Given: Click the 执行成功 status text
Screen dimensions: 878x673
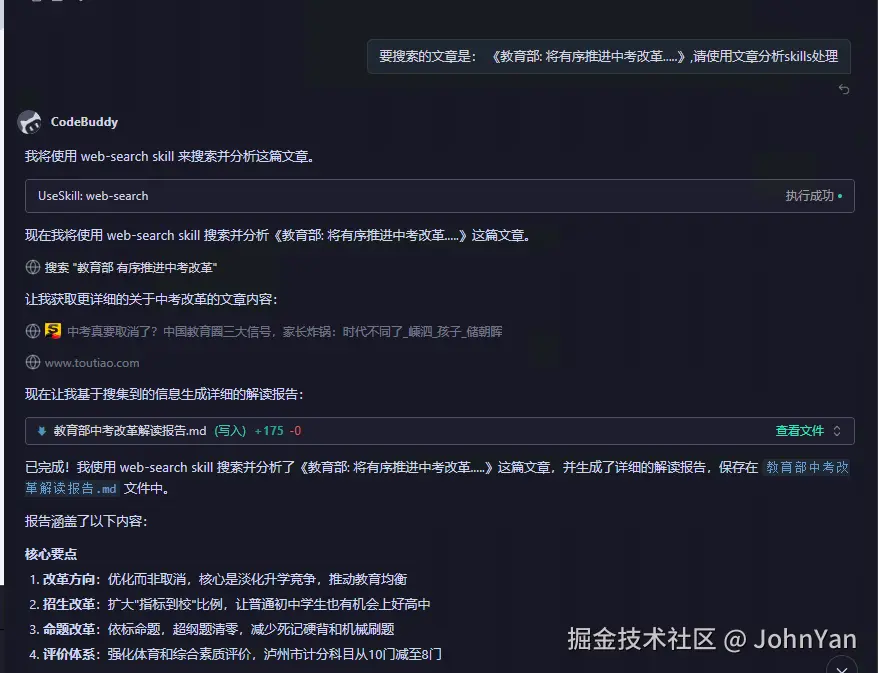Looking at the screenshot, I should [810, 196].
